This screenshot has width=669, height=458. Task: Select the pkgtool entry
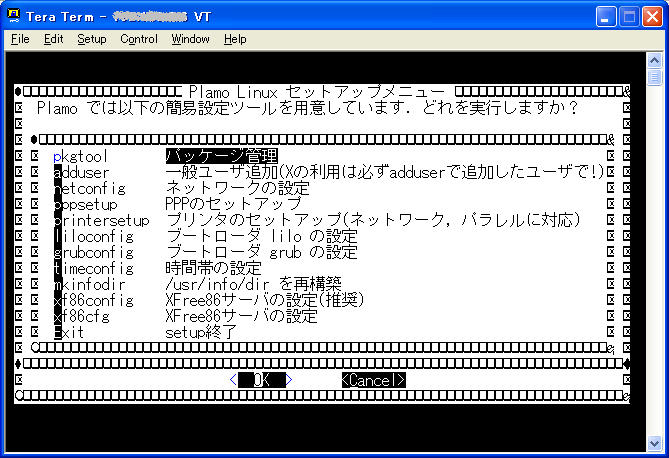pos(80,156)
